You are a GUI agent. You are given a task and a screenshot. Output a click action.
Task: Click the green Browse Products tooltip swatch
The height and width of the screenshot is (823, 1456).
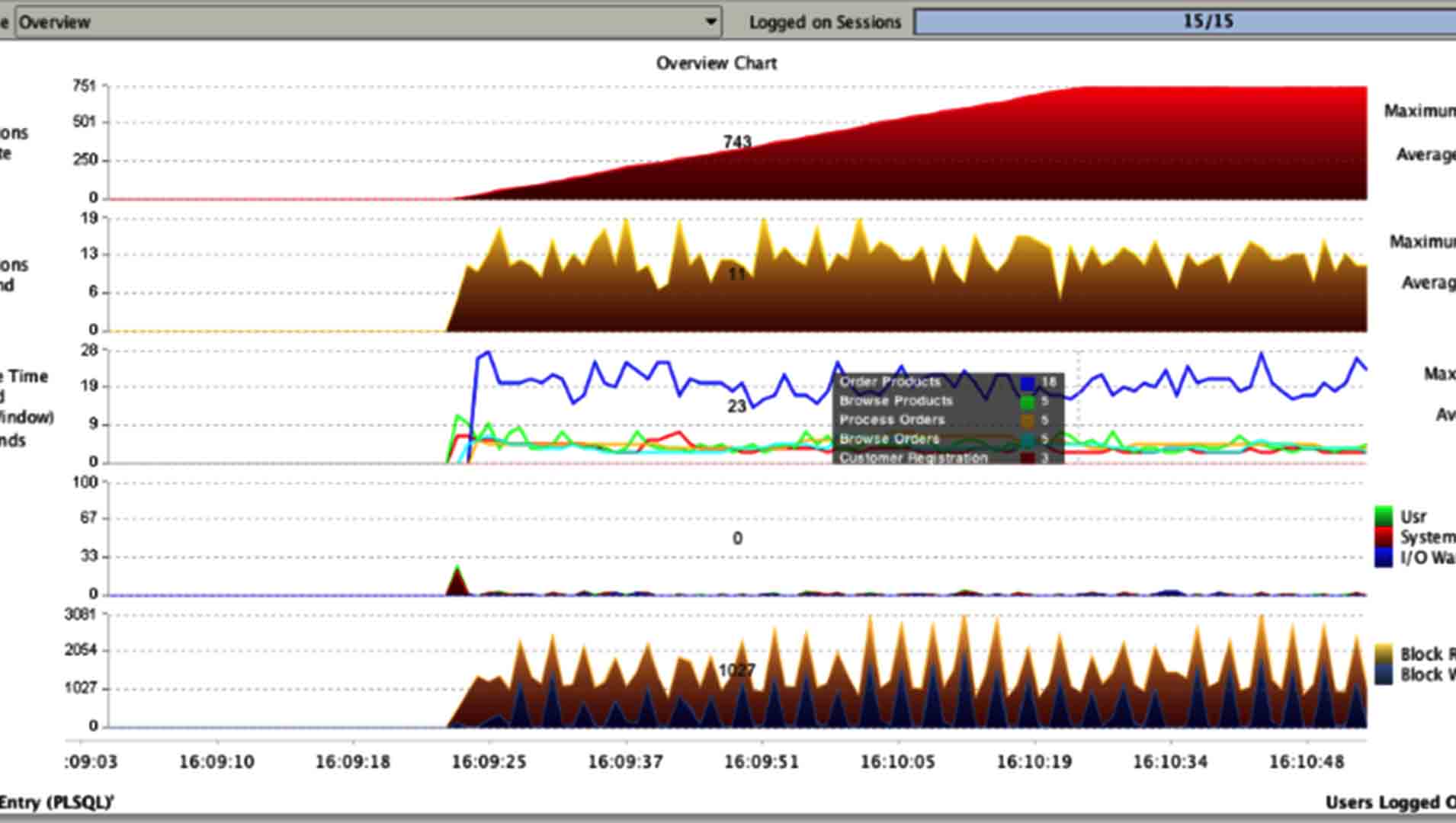1028,402
